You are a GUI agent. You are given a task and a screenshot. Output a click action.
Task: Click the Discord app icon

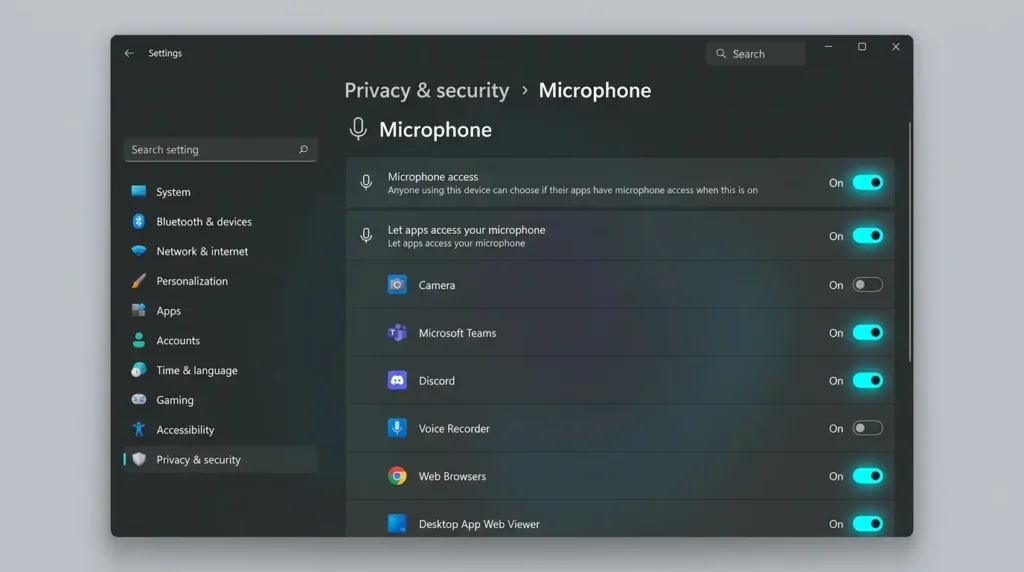[397, 380]
